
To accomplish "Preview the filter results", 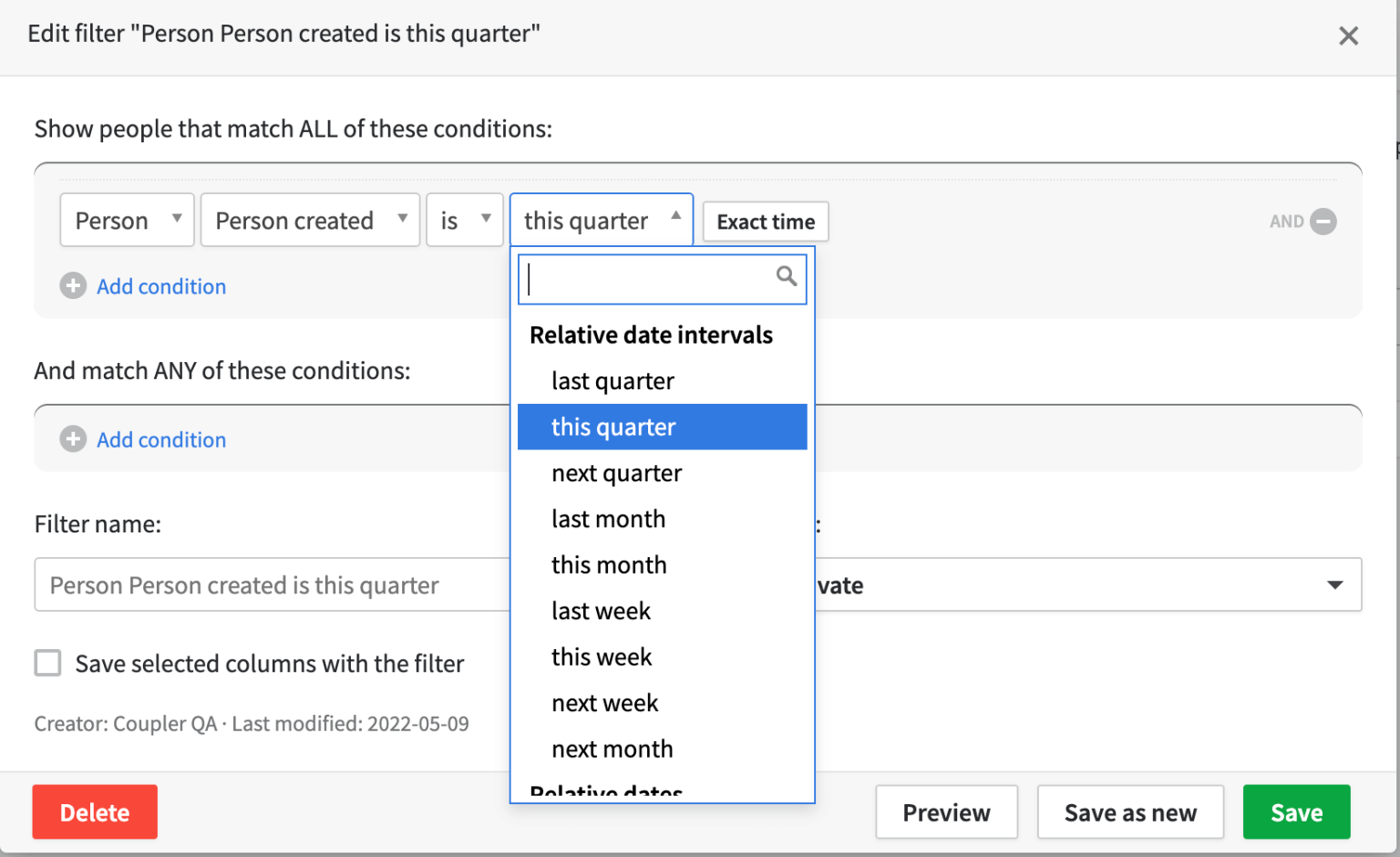I will (x=946, y=811).
